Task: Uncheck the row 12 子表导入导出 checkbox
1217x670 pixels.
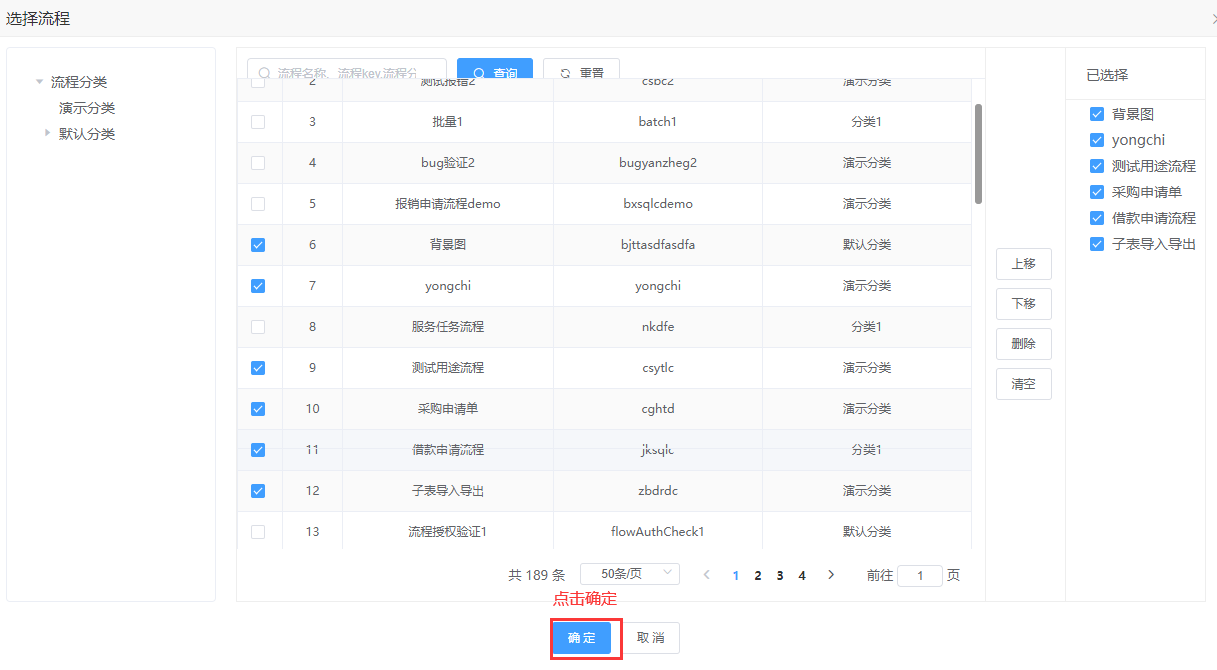Action: pyautogui.click(x=258, y=491)
